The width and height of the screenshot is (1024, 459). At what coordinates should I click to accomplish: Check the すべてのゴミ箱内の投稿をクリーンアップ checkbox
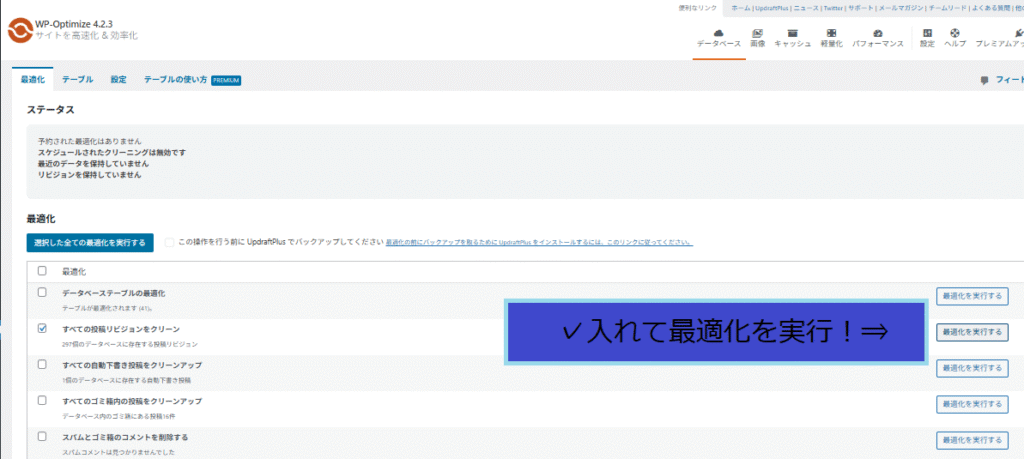pos(42,400)
